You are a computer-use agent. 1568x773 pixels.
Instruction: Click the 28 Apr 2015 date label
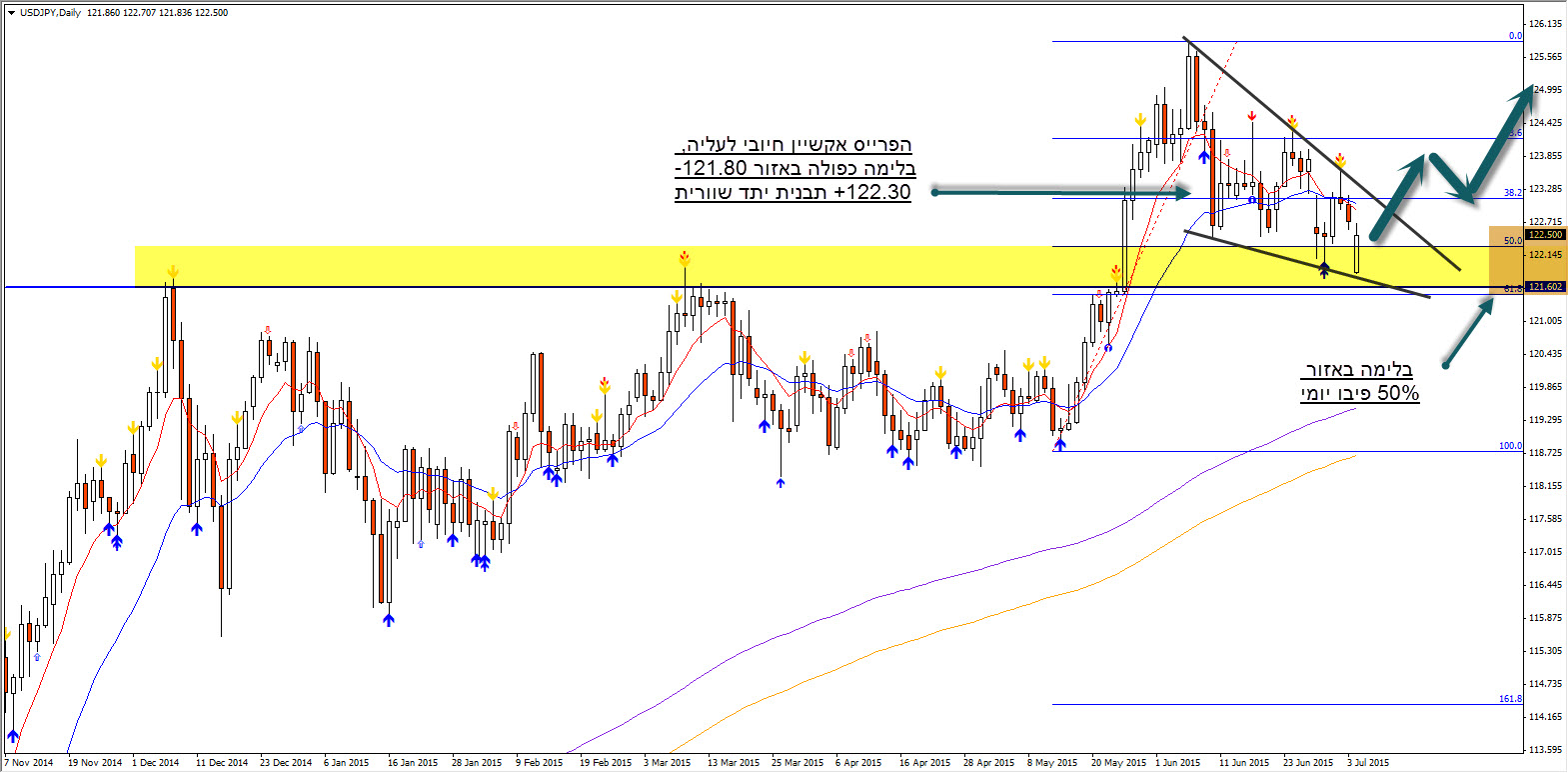tap(989, 763)
